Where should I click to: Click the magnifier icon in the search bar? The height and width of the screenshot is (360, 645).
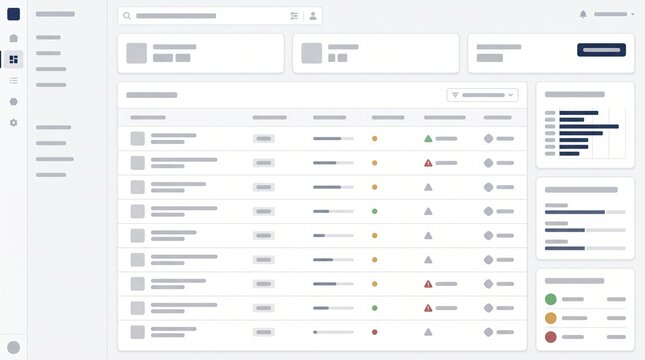pyautogui.click(x=127, y=16)
